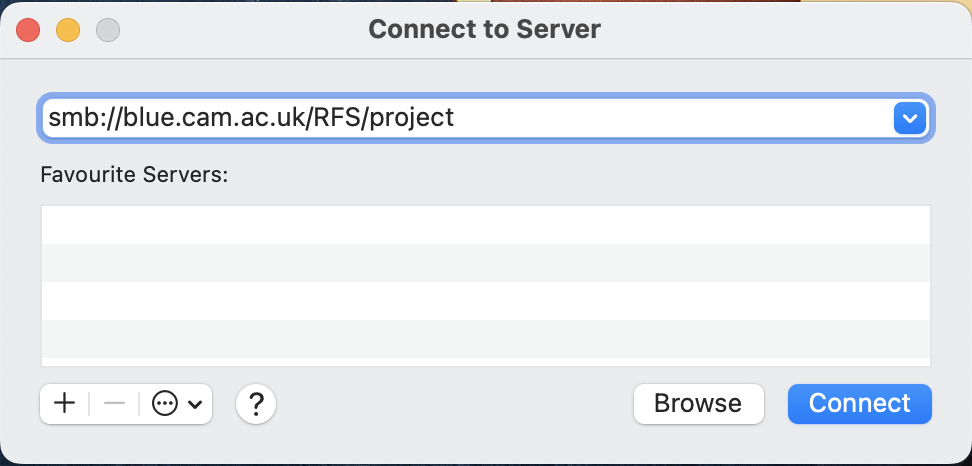Open the ellipsis action menu
972x466 pixels.
click(165, 404)
